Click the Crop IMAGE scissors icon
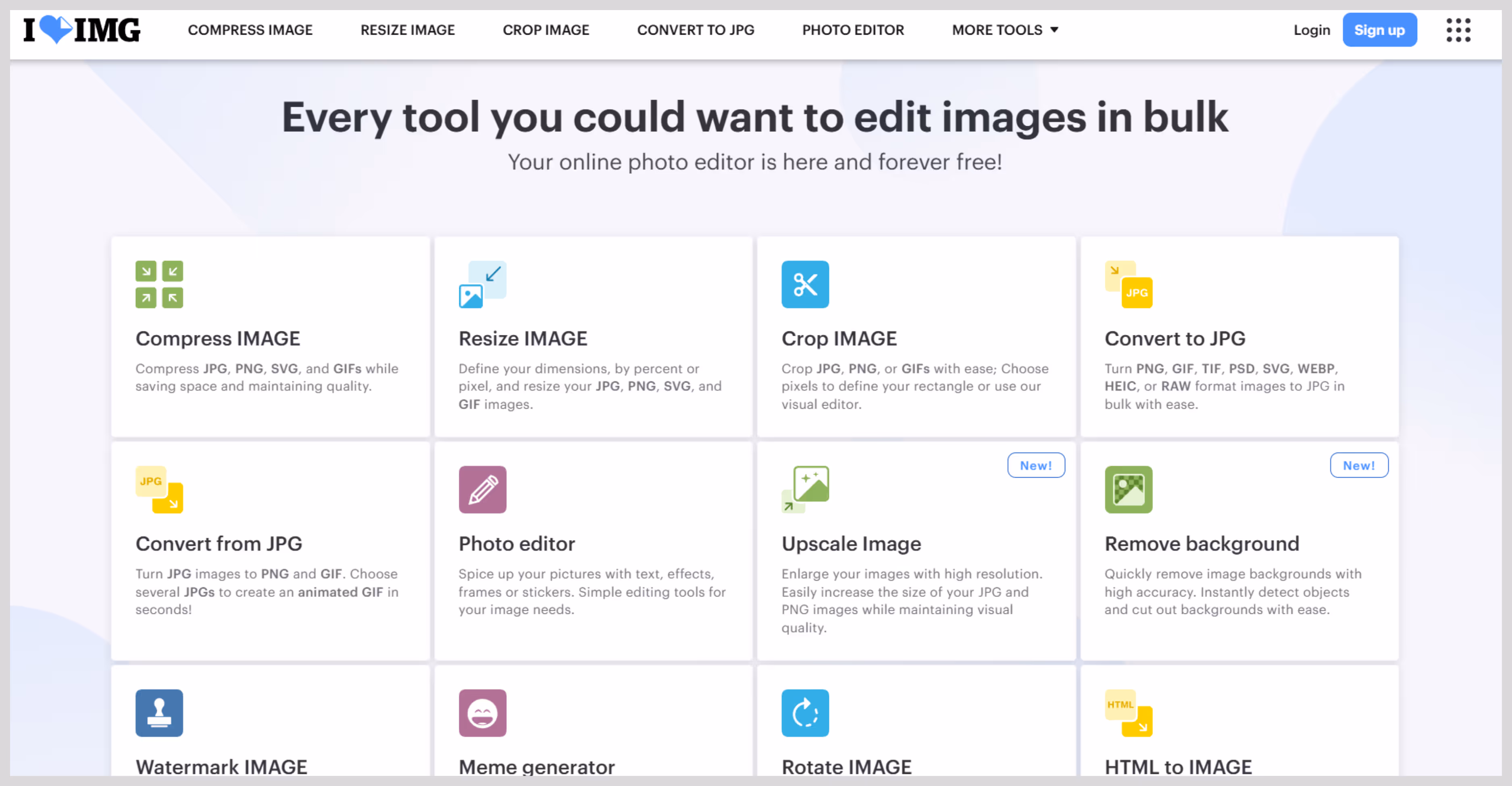Screen dimensions: 1512x786 [805, 285]
